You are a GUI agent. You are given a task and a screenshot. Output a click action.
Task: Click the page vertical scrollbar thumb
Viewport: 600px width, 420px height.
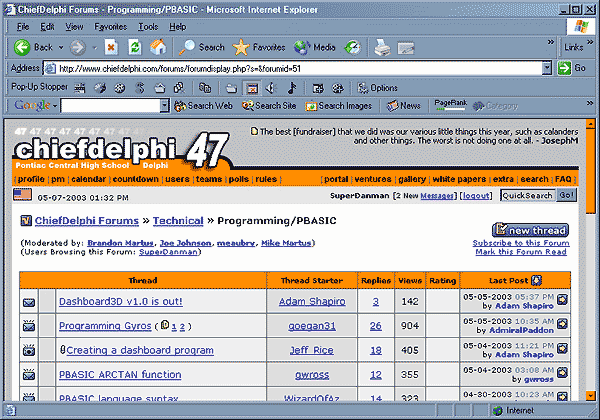coord(590,171)
